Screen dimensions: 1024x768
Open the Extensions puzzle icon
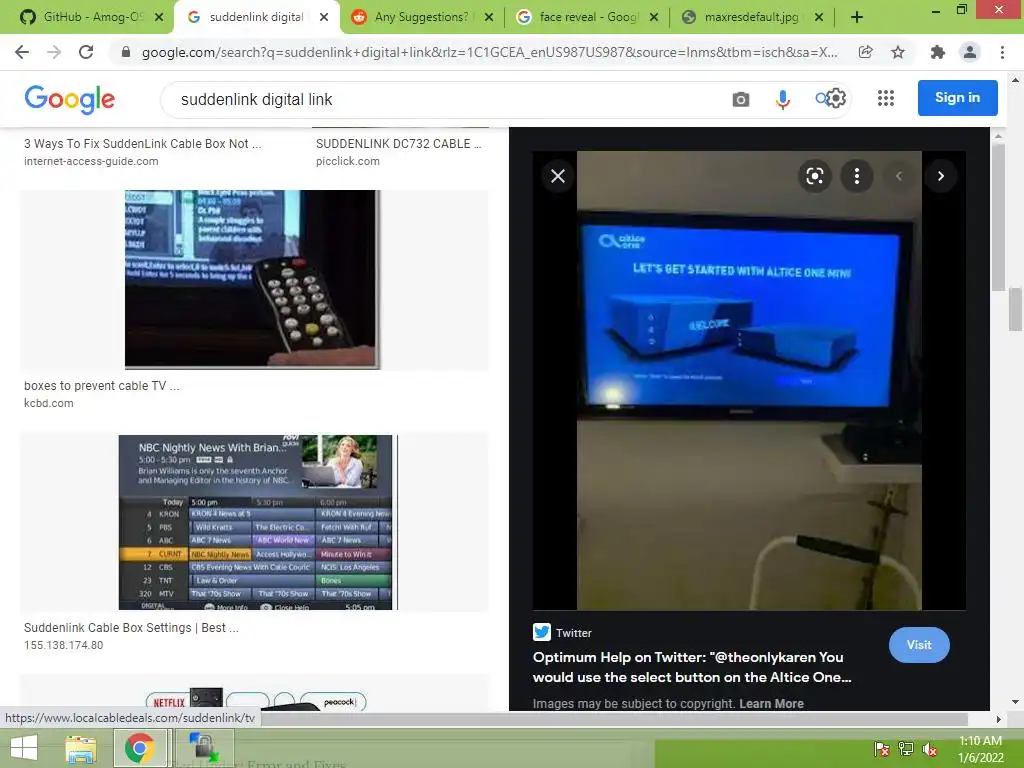[x=938, y=52]
